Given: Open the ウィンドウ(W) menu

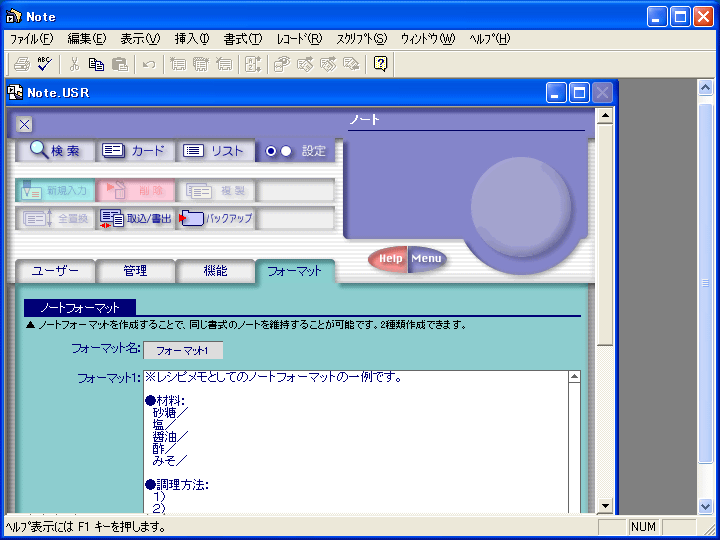Looking at the screenshot, I should tap(428, 39).
